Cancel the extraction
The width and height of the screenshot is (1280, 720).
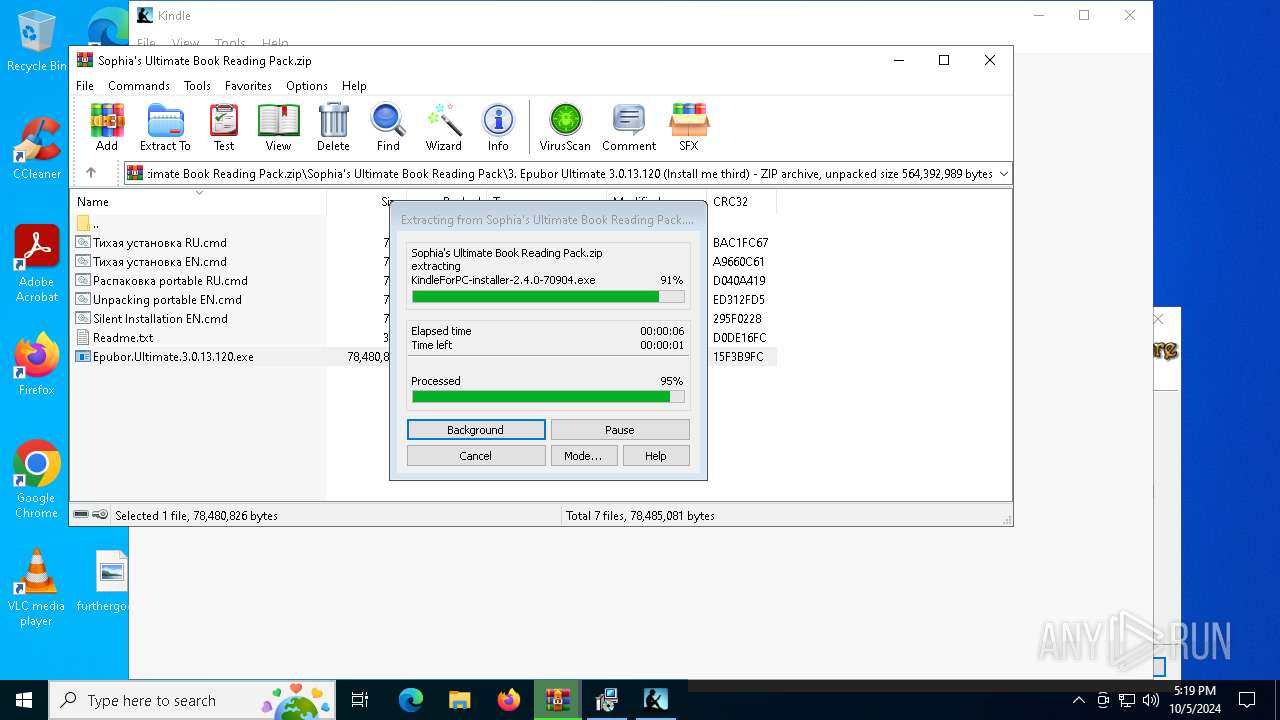click(476, 456)
